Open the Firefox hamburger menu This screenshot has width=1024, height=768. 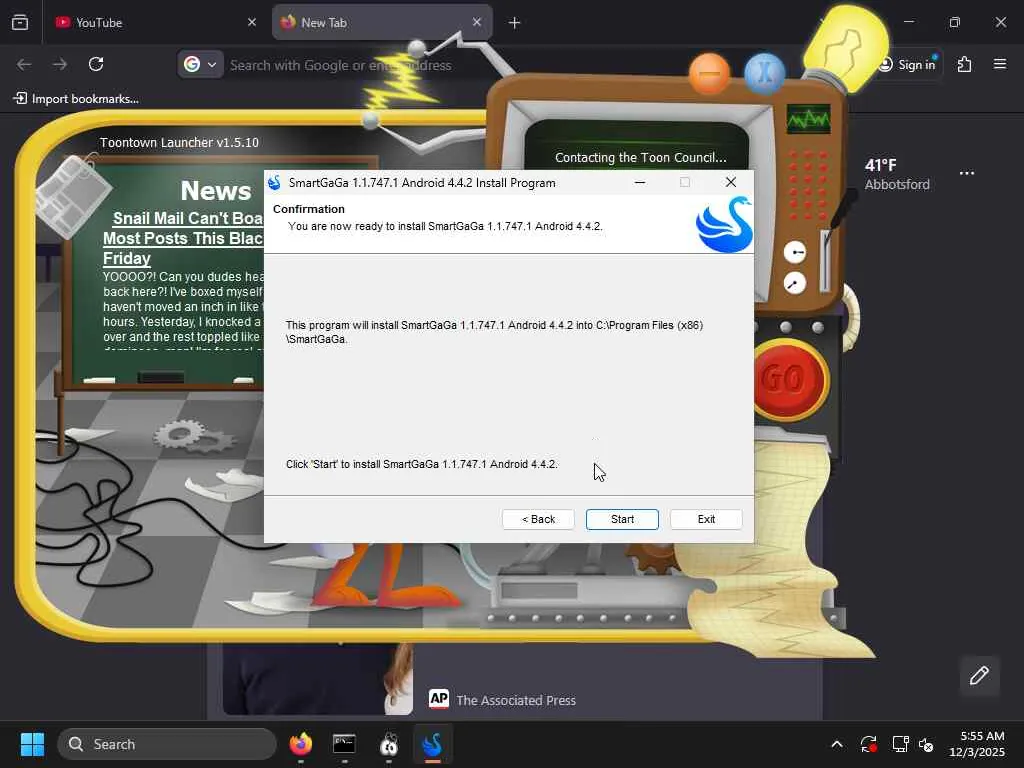[1000, 64]
